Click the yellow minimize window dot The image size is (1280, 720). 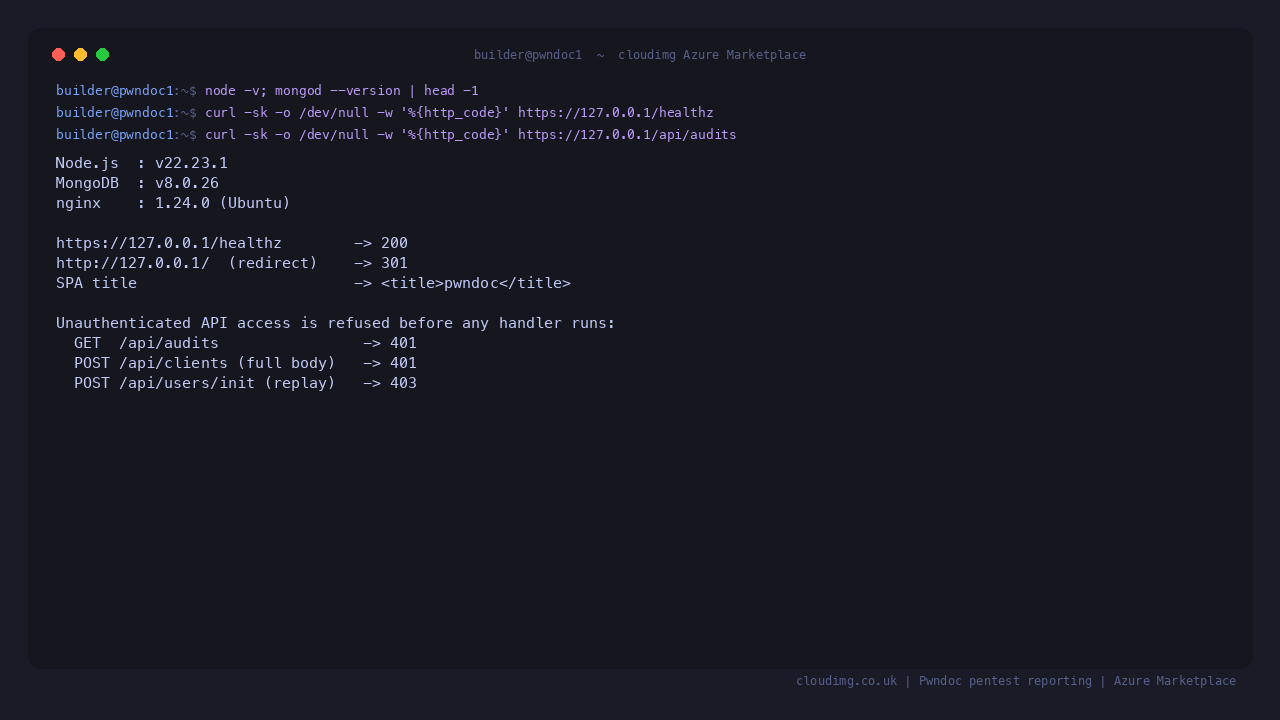tap(81, 55)
